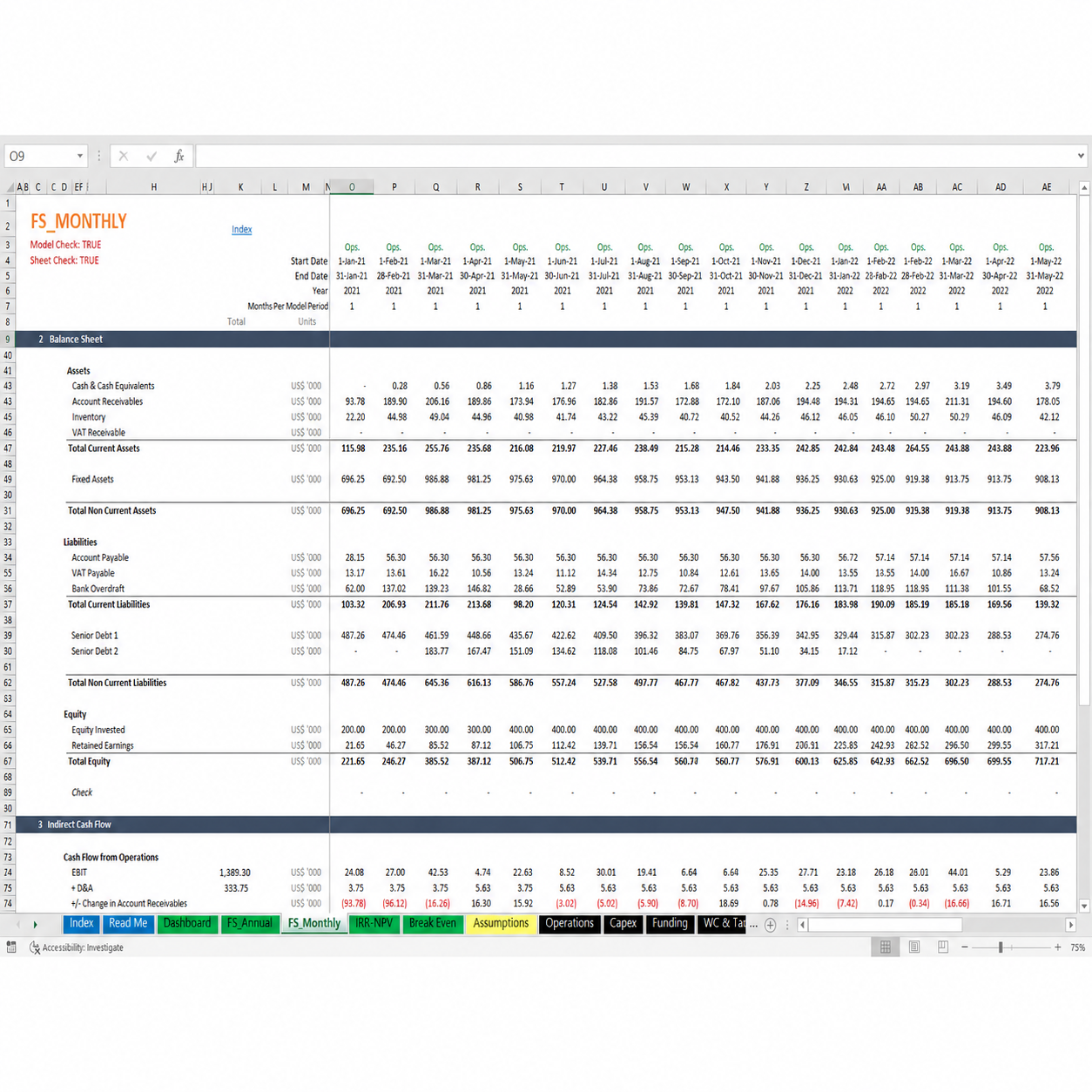Click the FS_MONTHLY title cell
Screen dimensions: 1092x1092
click(78, 222)
